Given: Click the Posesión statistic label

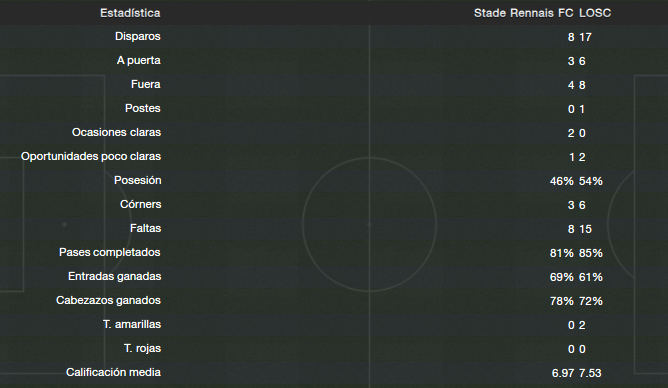Looking at the screenshot, I should pyautogui.click(x=138, y=180).
